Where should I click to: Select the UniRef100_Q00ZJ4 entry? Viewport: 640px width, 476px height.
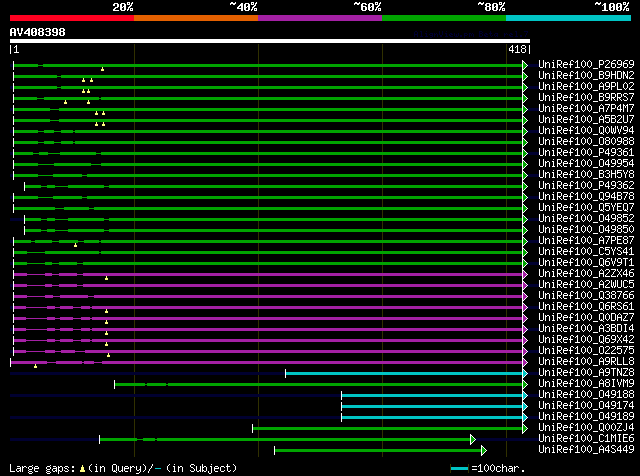(586, 428)
